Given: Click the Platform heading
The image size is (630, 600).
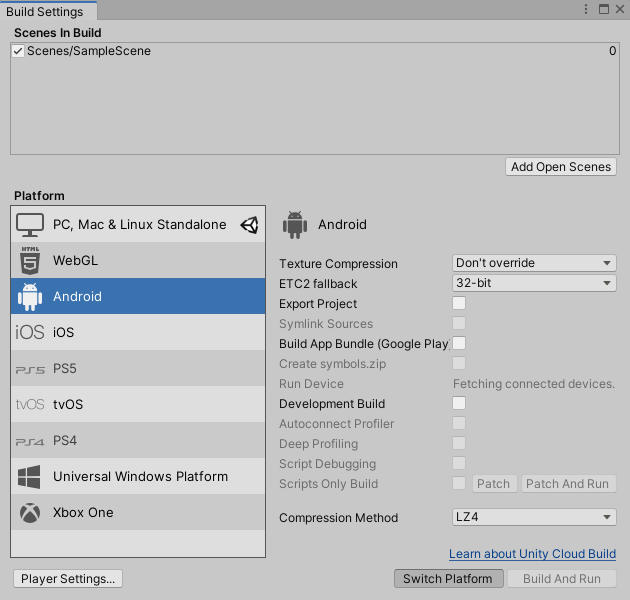Looking at the screenshot, I should 39,196.
